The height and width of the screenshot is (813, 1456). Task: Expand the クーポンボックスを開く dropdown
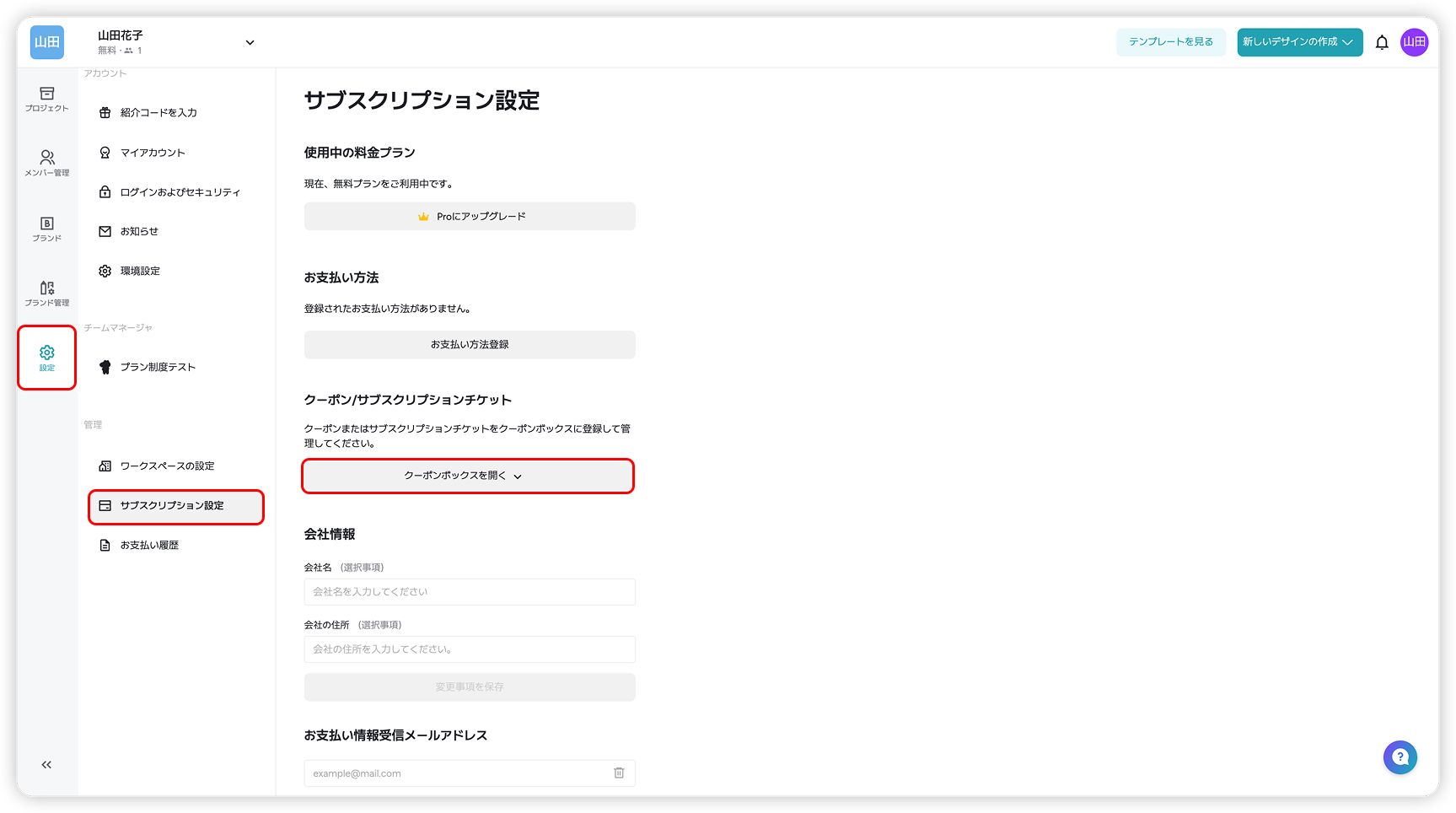coord(468,476)
